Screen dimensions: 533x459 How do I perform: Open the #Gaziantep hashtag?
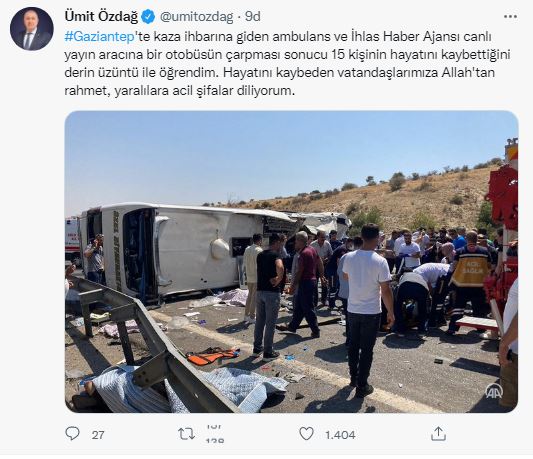tap(100, 37)
